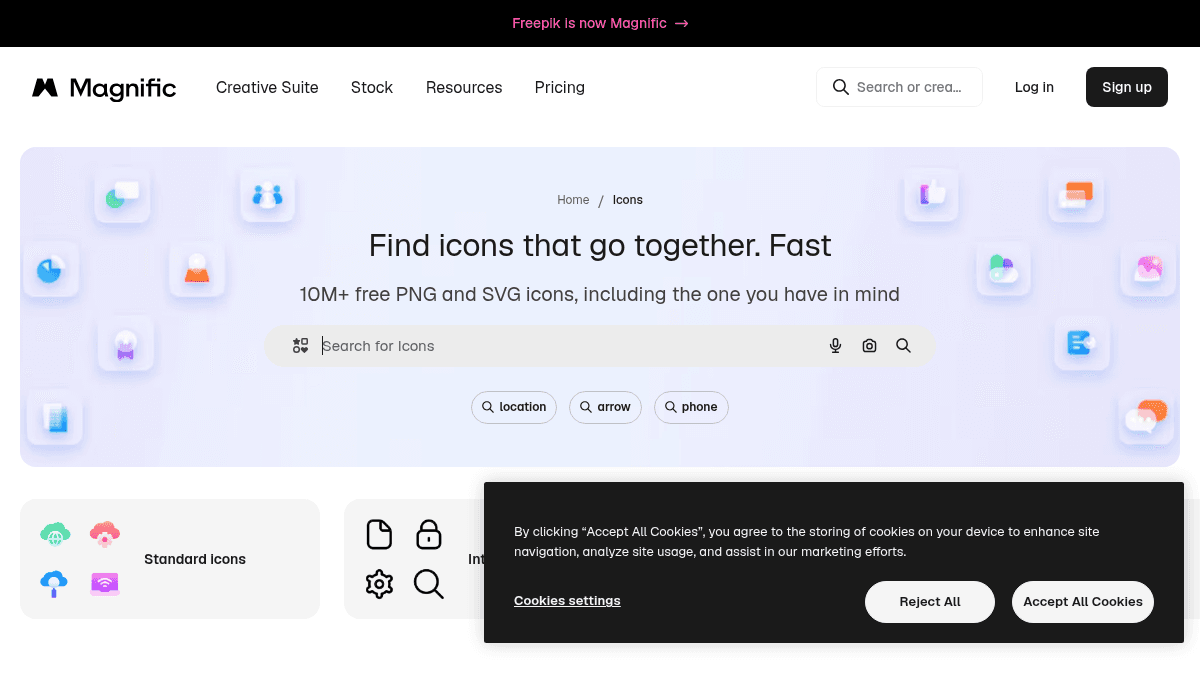Viewport: 1200px width, 675px height.
Task: Go to the Pricing page
Action: point(560,88)
